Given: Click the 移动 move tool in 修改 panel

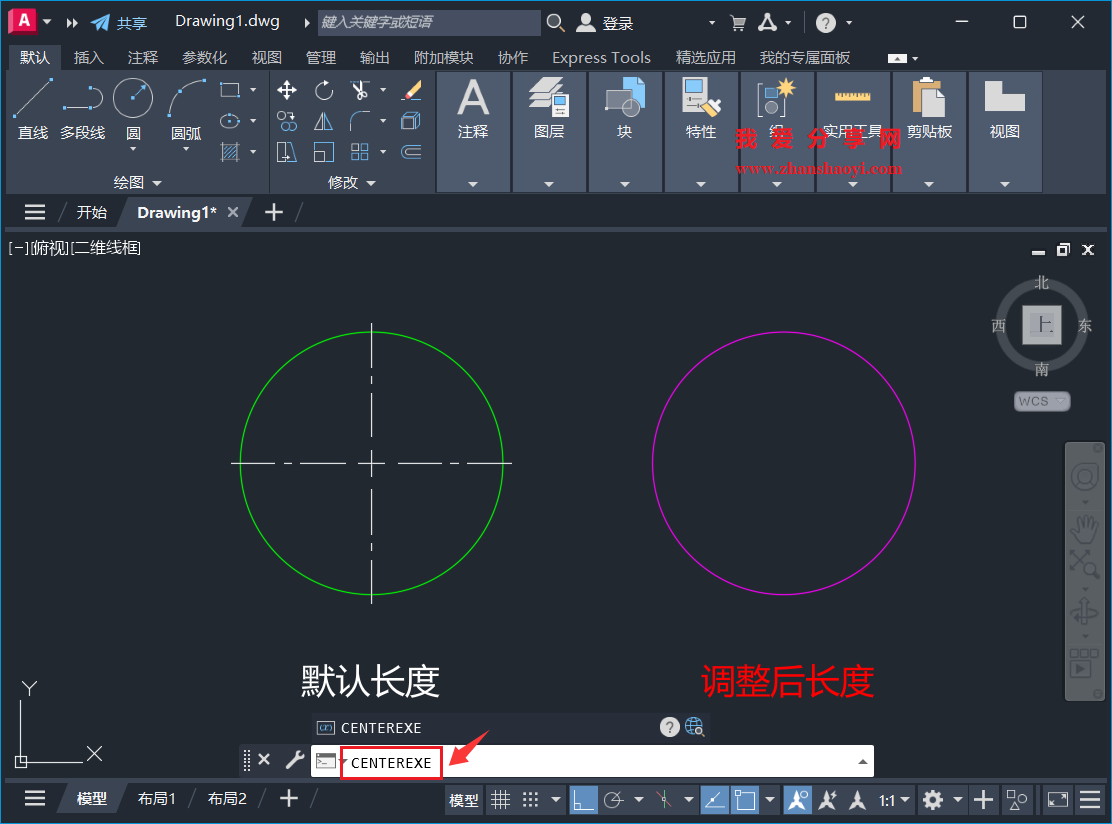Looking at the screenshot, I should point(287,90).
